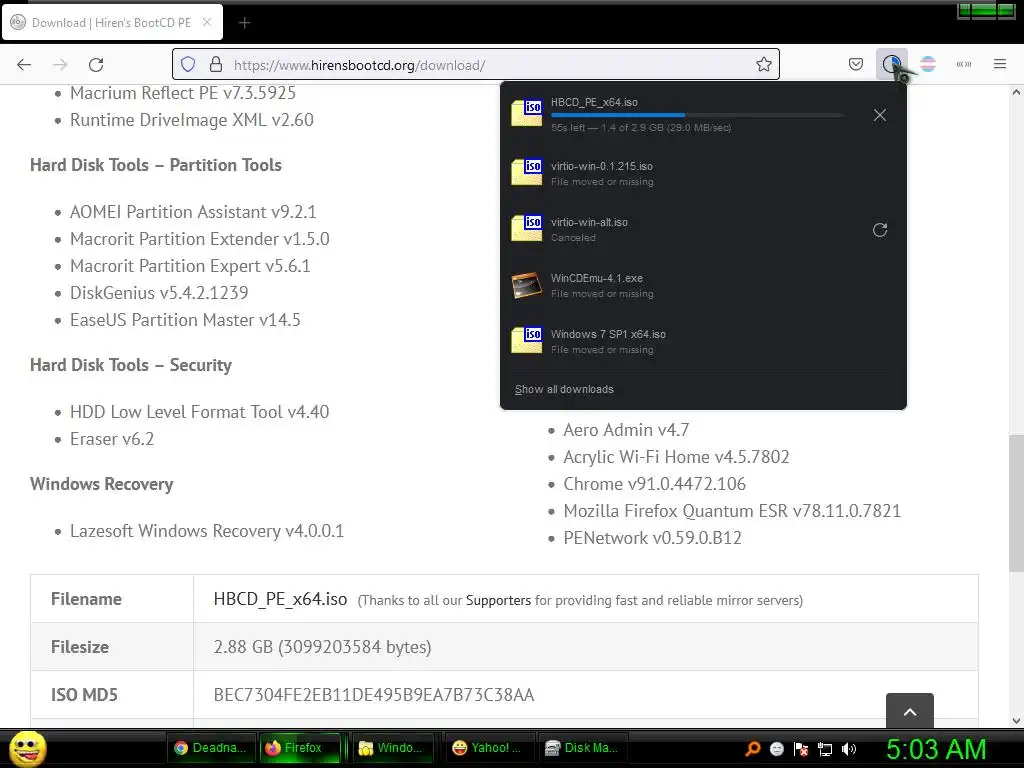Screen dimensions: 1024x768
Task: Save page to Pocket
Action: 856,65
